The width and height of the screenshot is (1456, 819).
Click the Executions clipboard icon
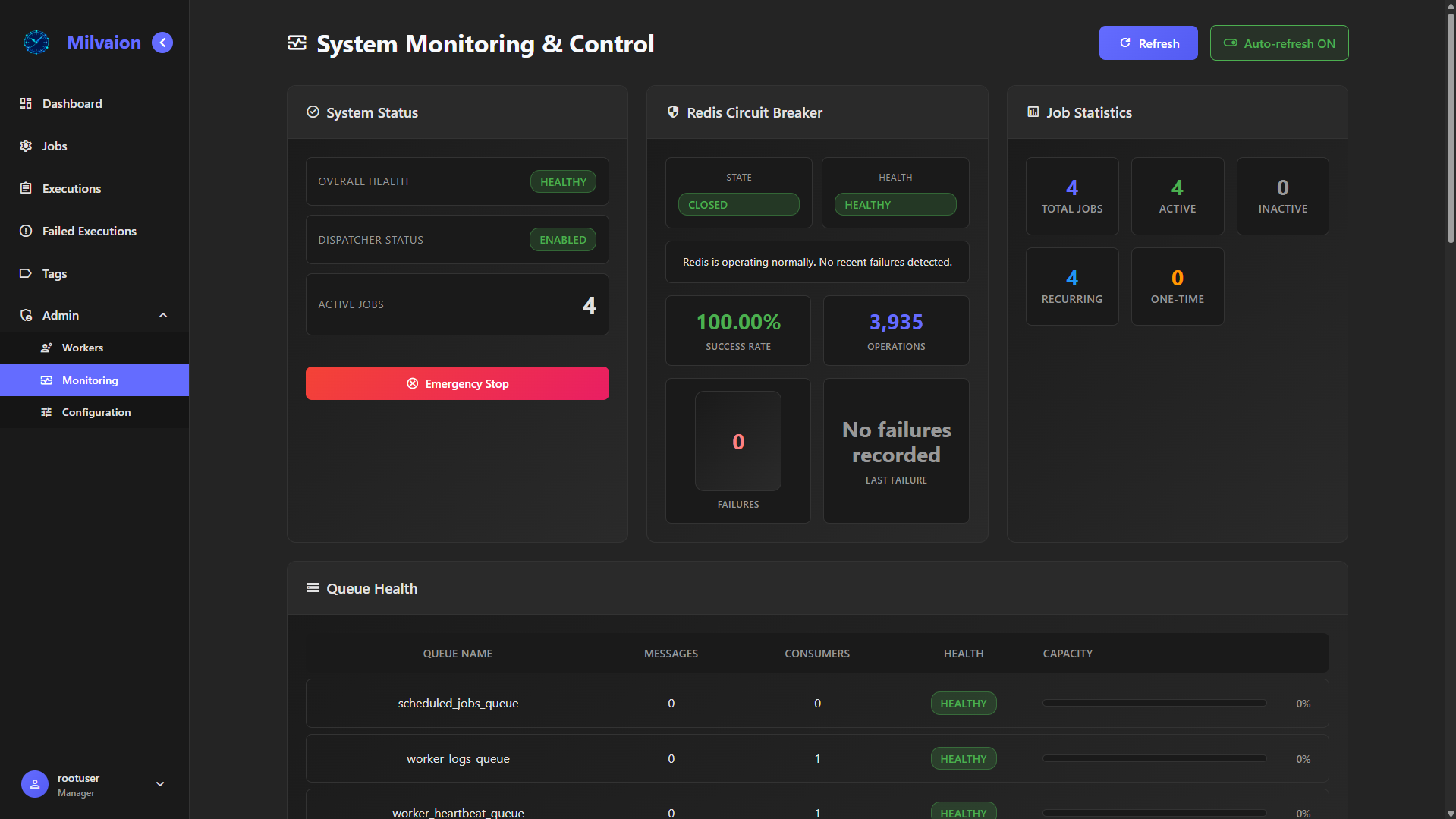pyautogui.click(x=26, y=188)
